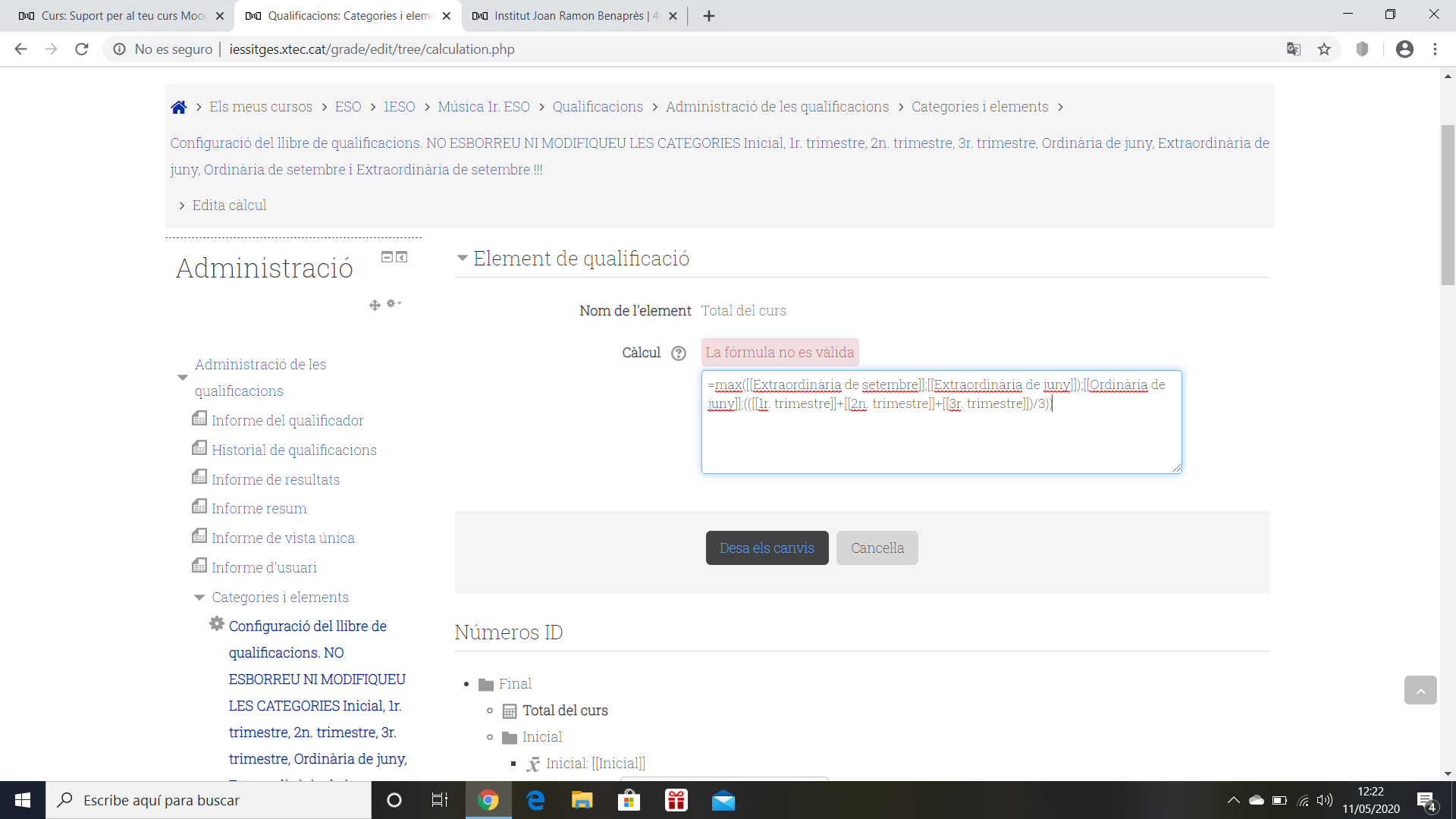Open Informe de resultats link

pos(276,480)
